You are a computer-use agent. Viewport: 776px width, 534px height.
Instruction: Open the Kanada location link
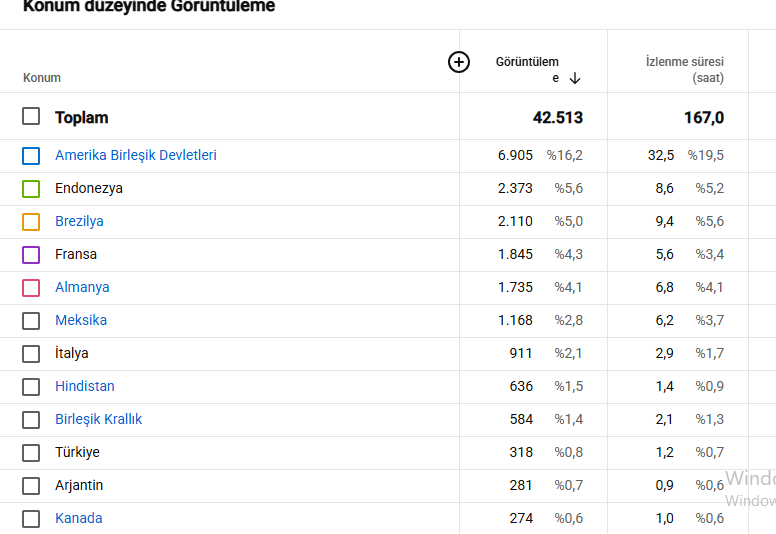(x=79, y=518)
